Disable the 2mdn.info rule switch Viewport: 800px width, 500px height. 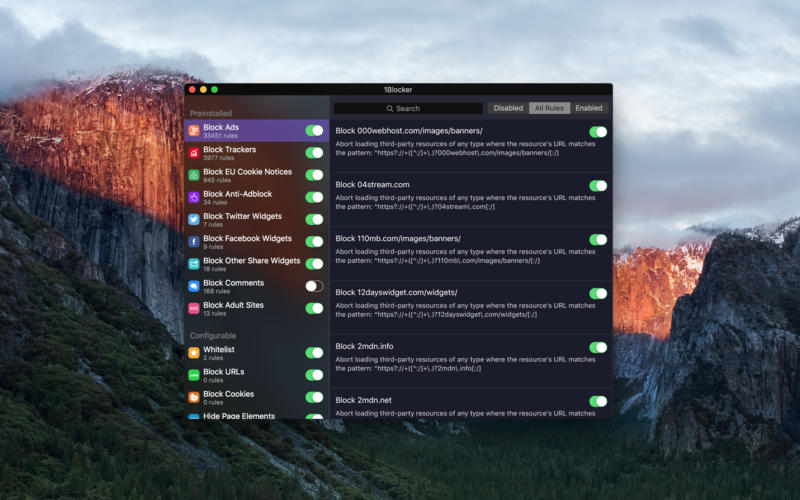pos(598,347)
